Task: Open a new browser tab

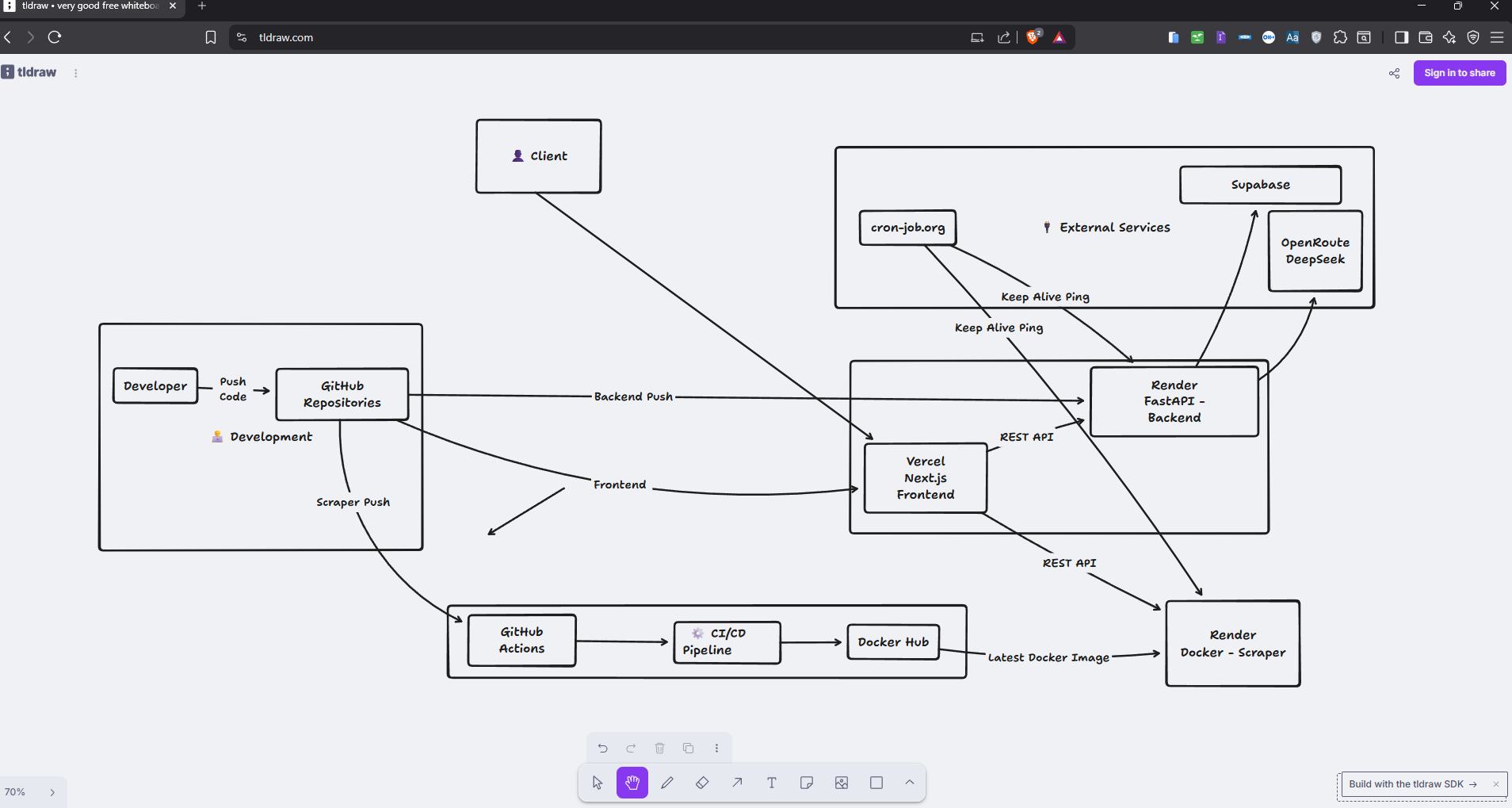Action: [x=202, y=6]
